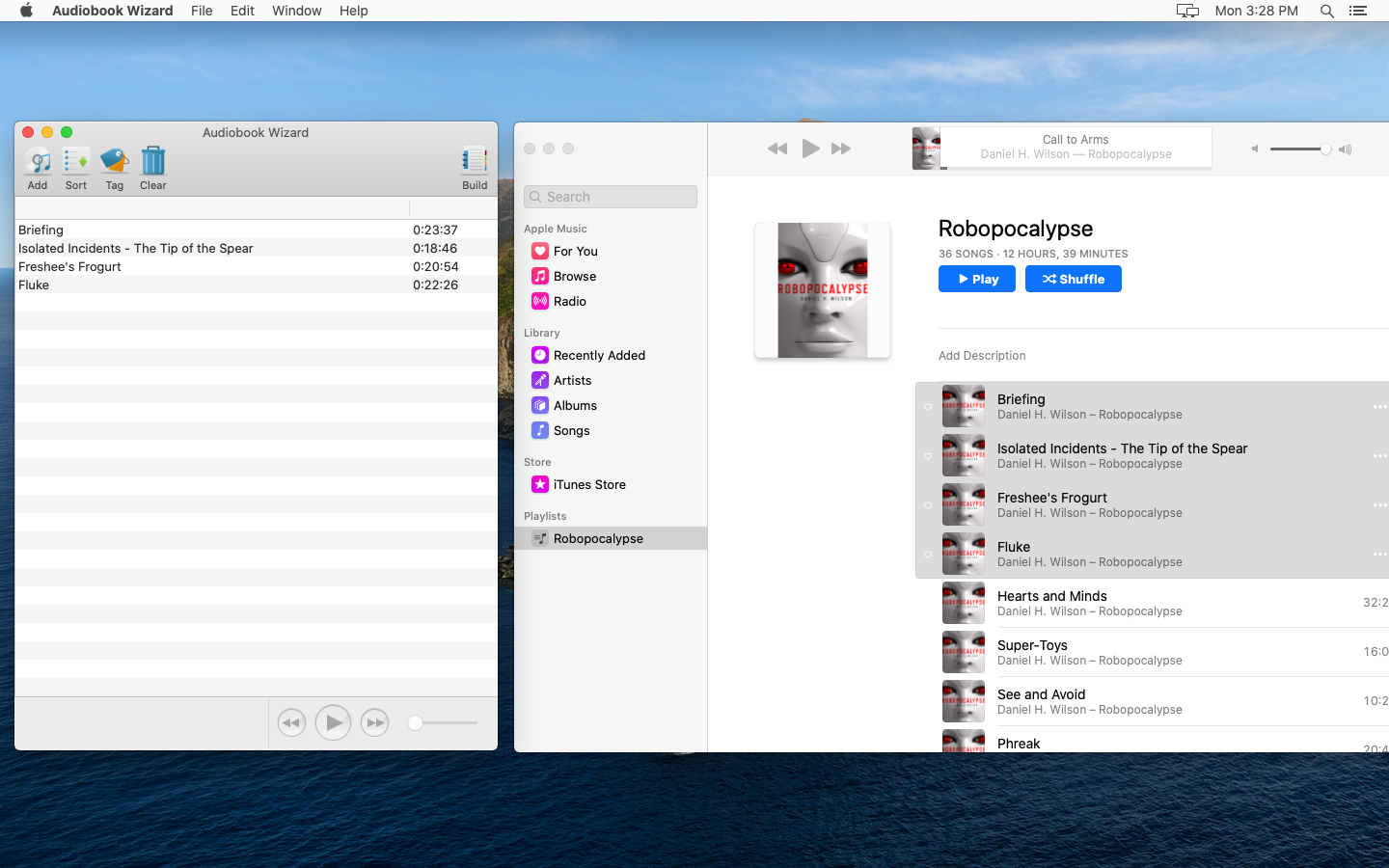The height and width of the screenshot is (868, 1389).
Task: Click Audiobook Wizard's fast-forward button
Action: tap(374, 722)
